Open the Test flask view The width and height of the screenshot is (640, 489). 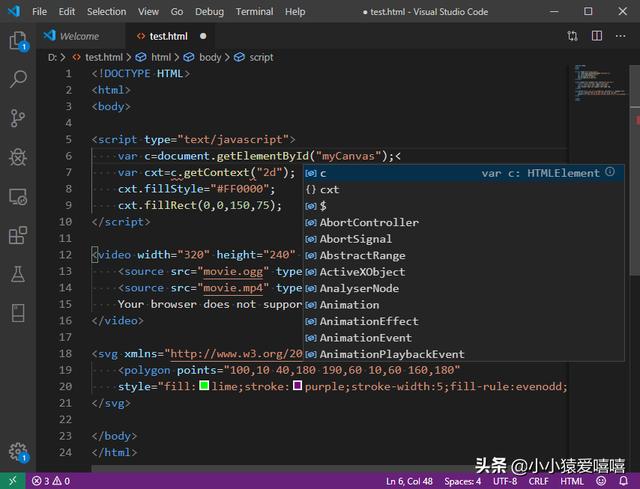coord(18,274)
